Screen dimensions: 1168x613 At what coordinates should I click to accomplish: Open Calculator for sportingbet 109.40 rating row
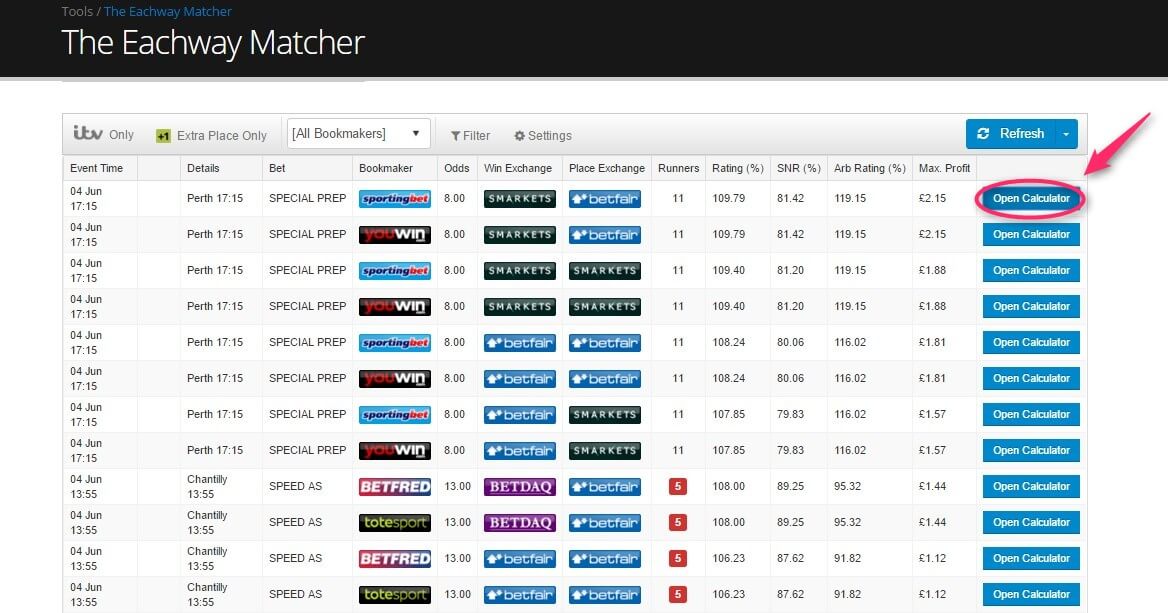1031,270
